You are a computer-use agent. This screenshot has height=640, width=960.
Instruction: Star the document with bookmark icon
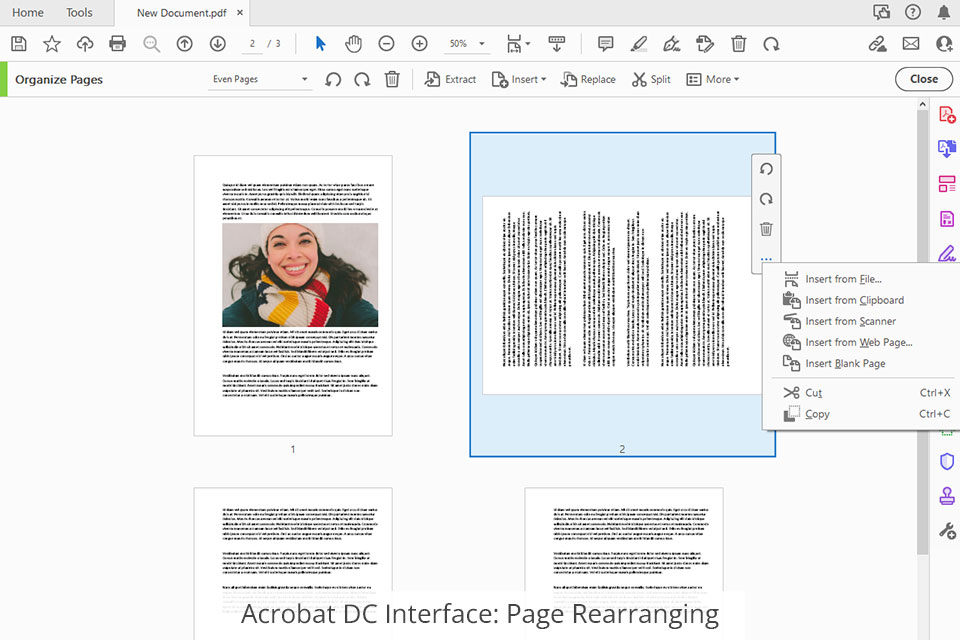(51, 43)
